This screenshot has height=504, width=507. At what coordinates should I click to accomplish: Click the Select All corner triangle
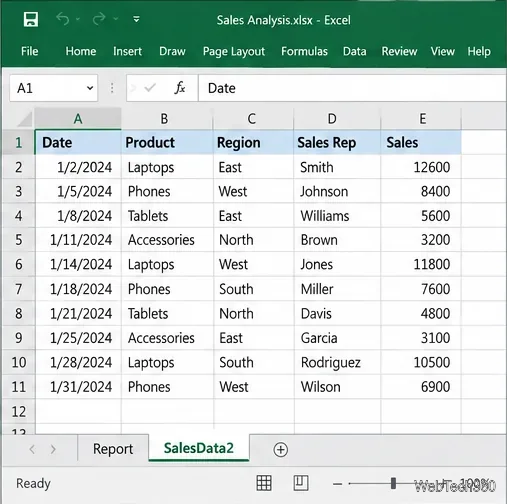(24, 119)
